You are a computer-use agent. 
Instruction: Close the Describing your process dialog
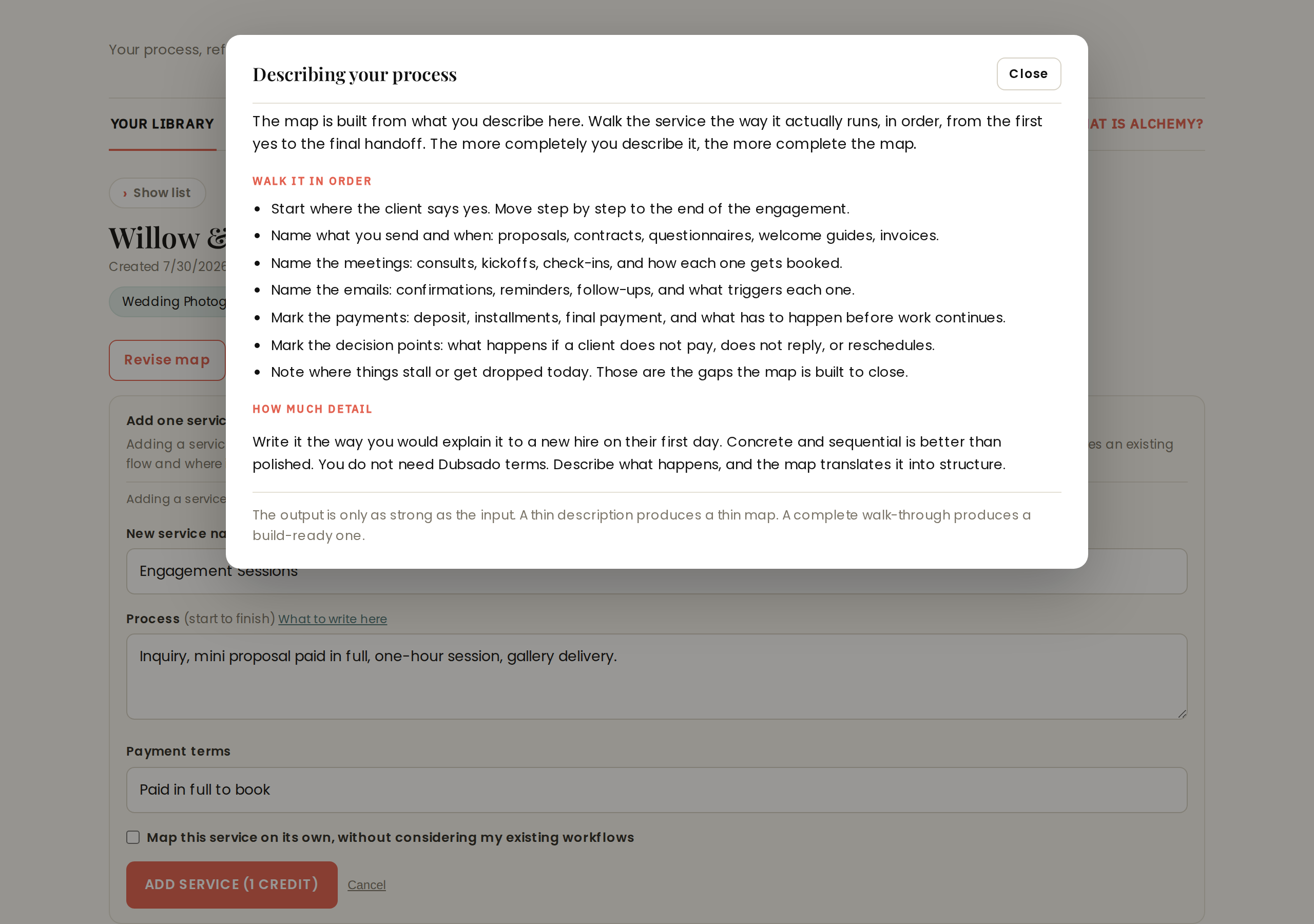tap(1029, 74)
